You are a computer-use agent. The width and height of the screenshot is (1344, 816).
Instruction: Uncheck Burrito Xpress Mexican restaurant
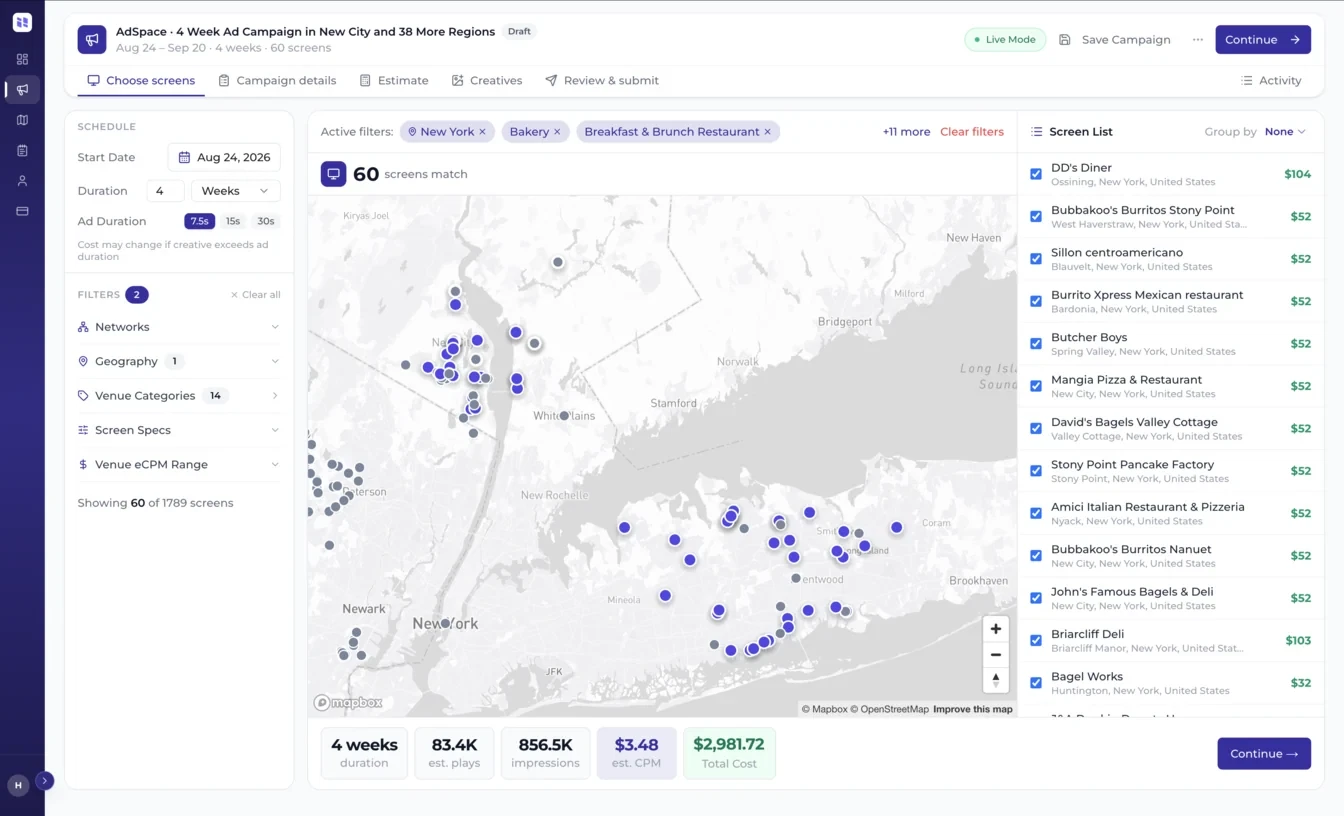(x=1036, y=301)
